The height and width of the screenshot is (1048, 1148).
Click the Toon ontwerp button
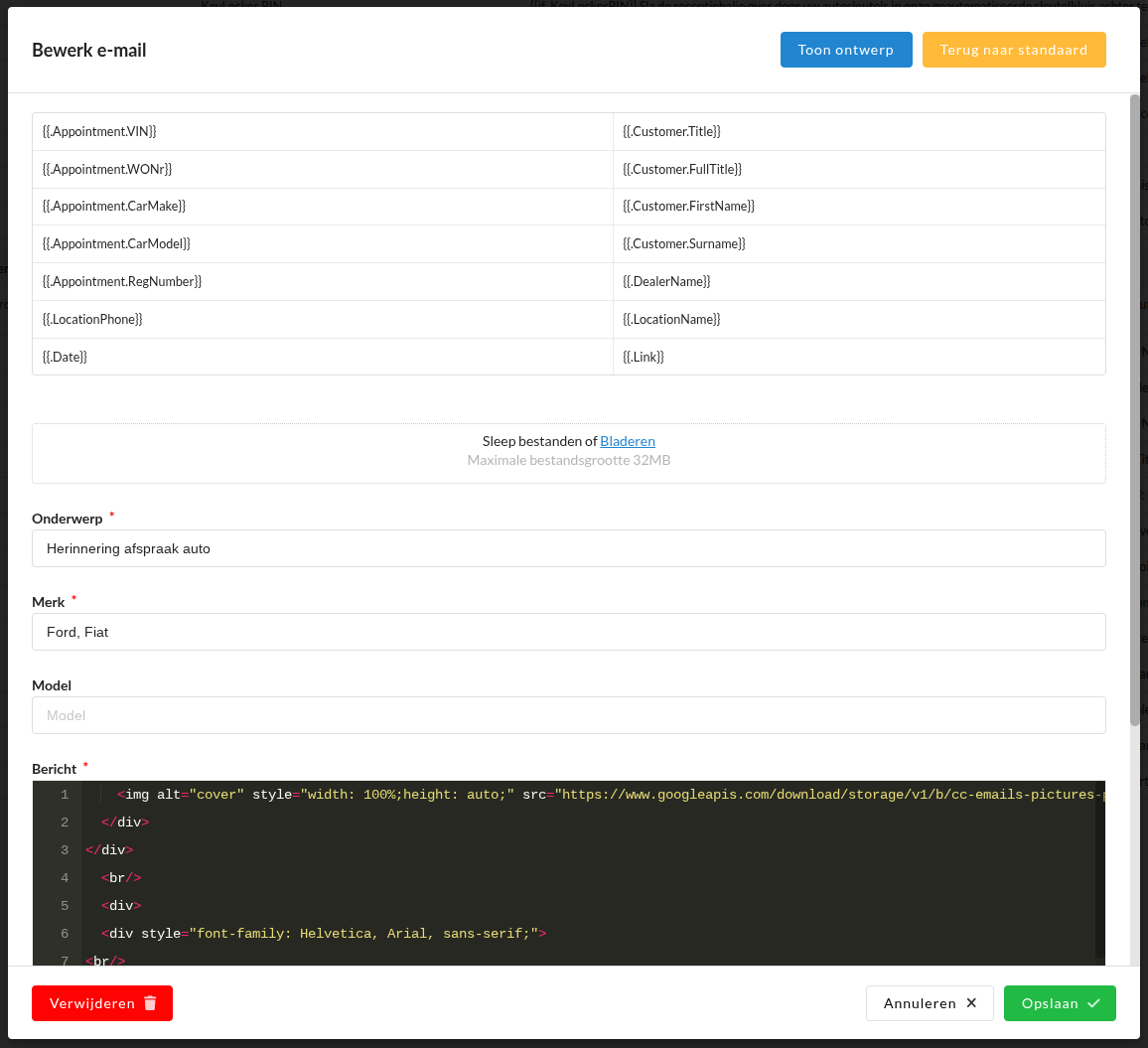coord(845,50)
